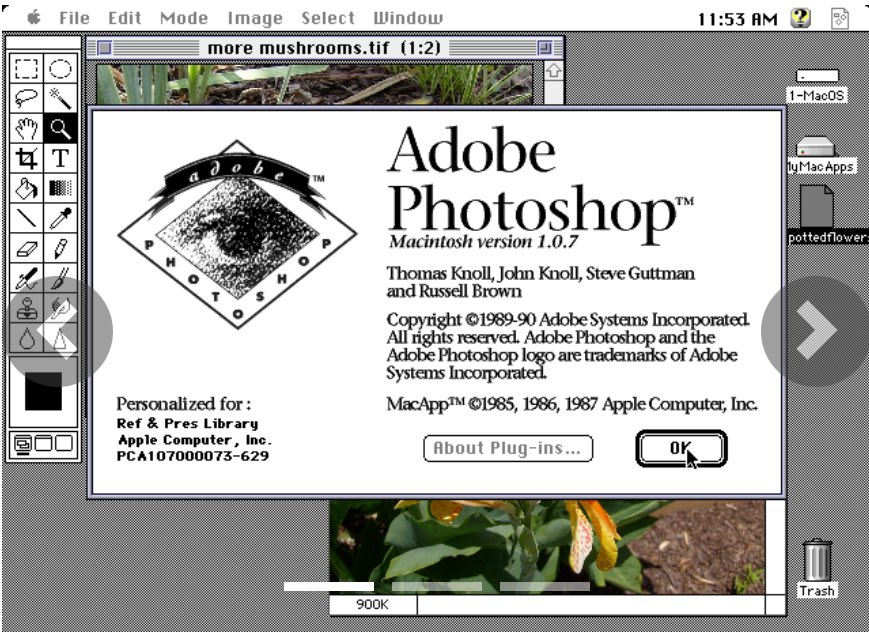Viewport: 869px width, 632px height.
Task: Click the 11:53 AM menu bar clock
Action: pyautogui.click(x=738, y=19)
